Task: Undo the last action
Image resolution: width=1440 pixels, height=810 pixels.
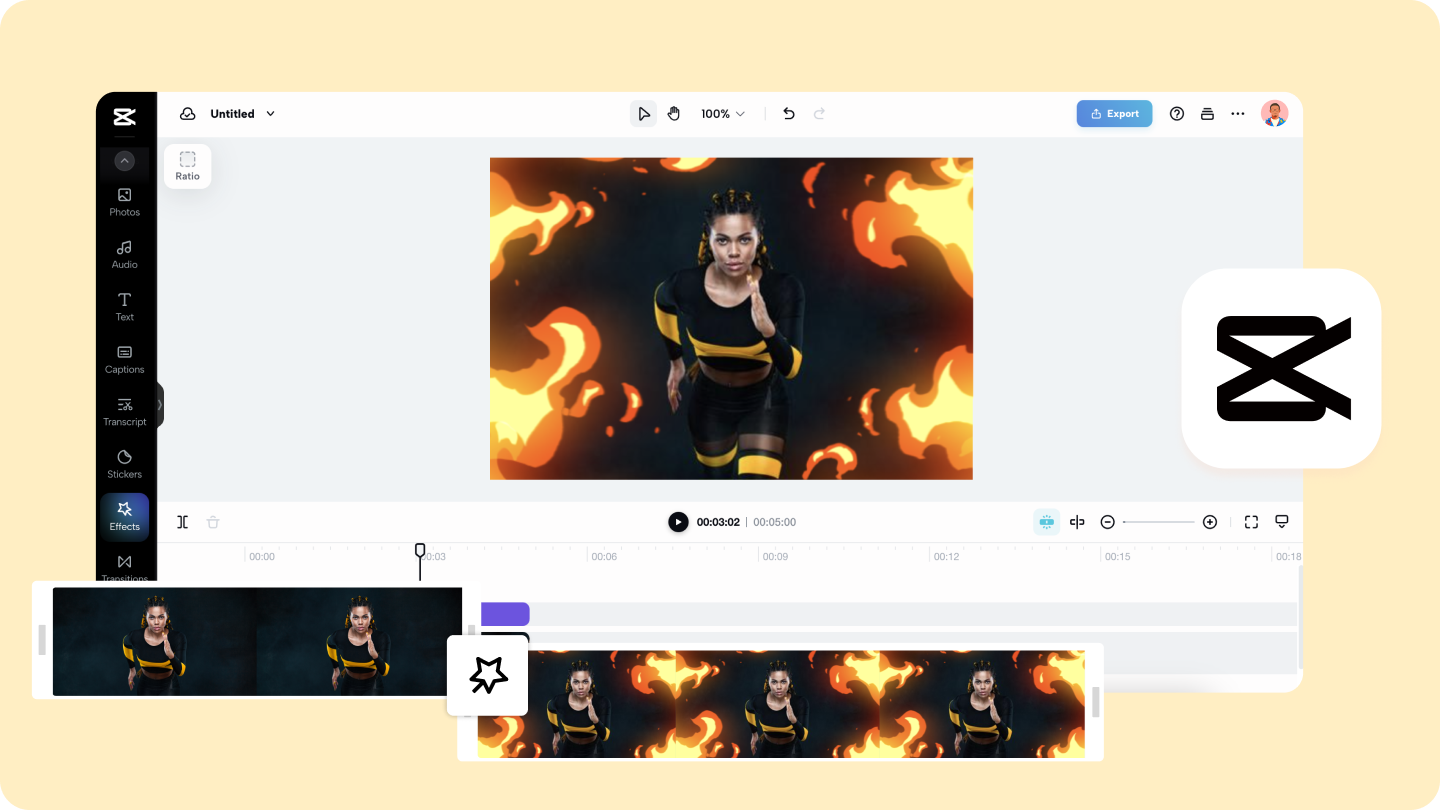Action: [789, 114]
